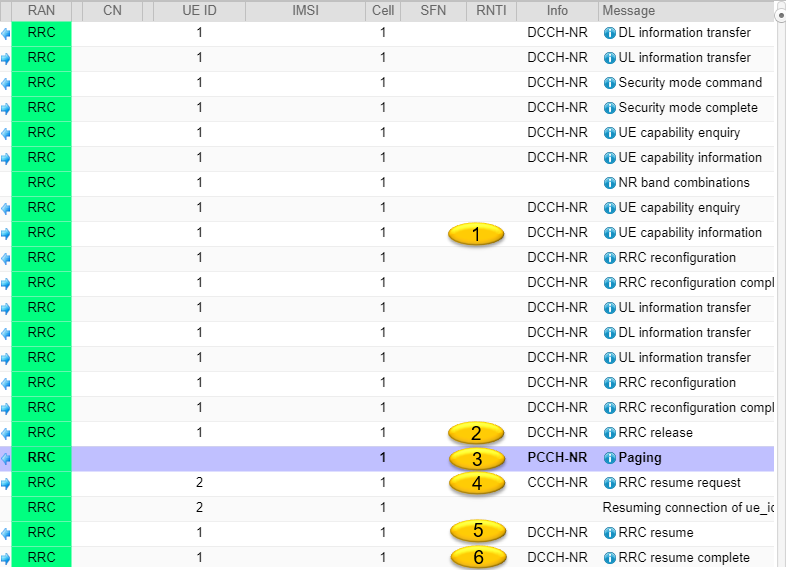Sort by the RAN column header
Screen dimensions: 786x570
pyautogui.click(x=42, y=11)
